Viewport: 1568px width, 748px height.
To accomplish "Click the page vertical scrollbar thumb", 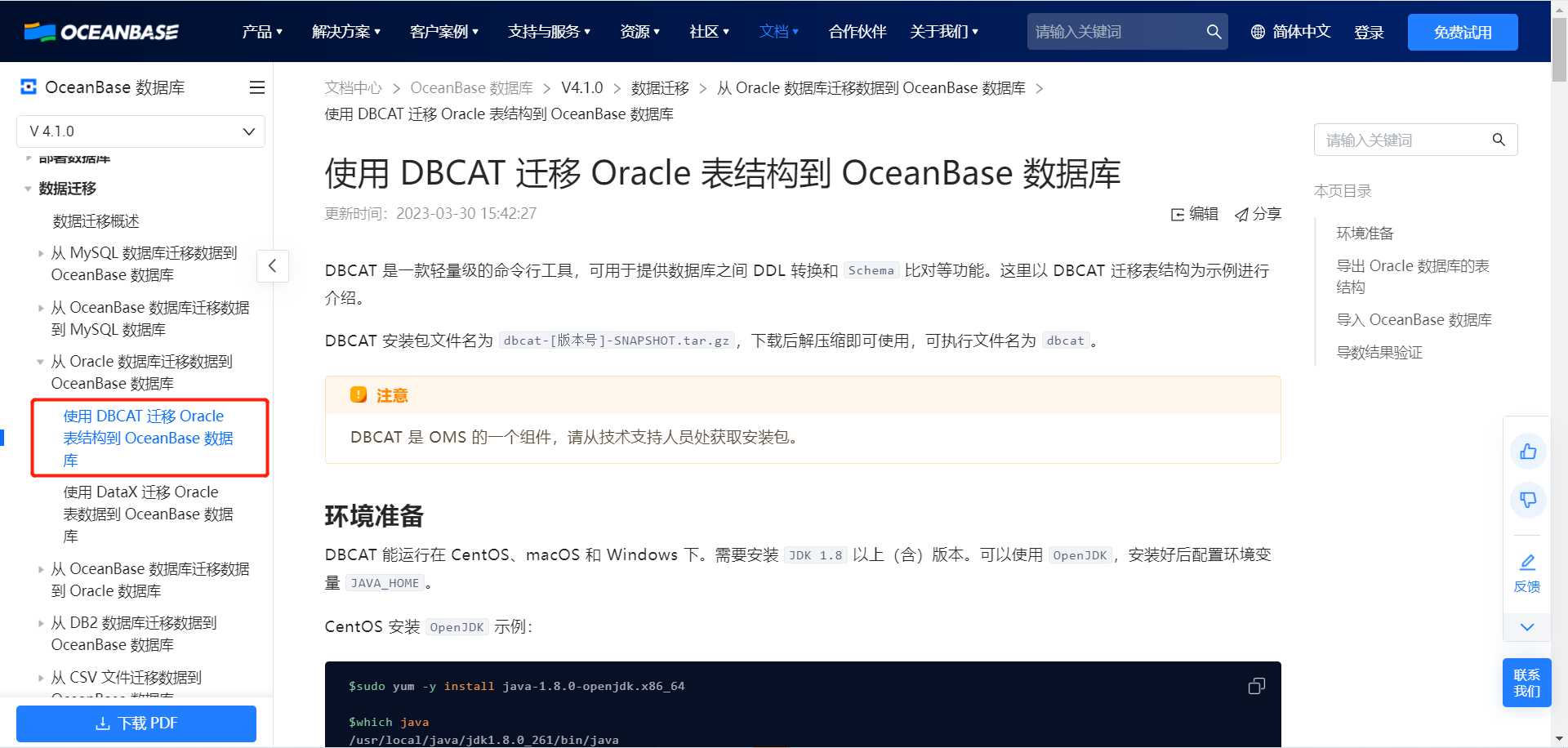I will [1560, 51].
